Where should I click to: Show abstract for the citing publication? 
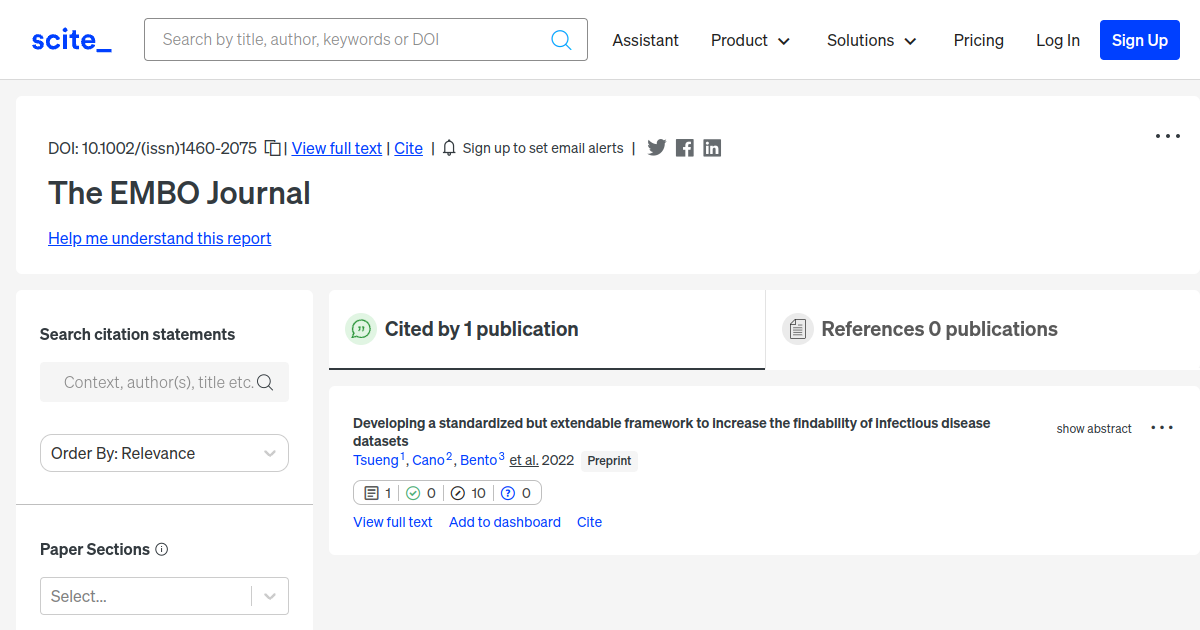click(x=1093, y=428)
